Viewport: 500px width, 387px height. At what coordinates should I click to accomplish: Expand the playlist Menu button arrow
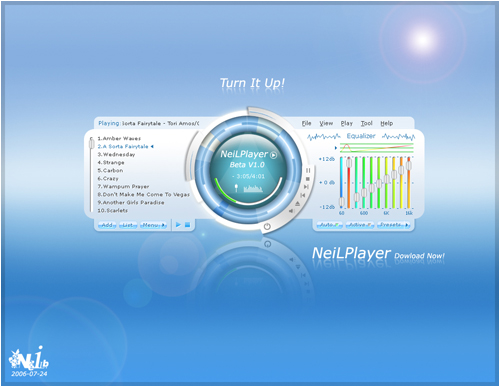click(x=163, y=225)
